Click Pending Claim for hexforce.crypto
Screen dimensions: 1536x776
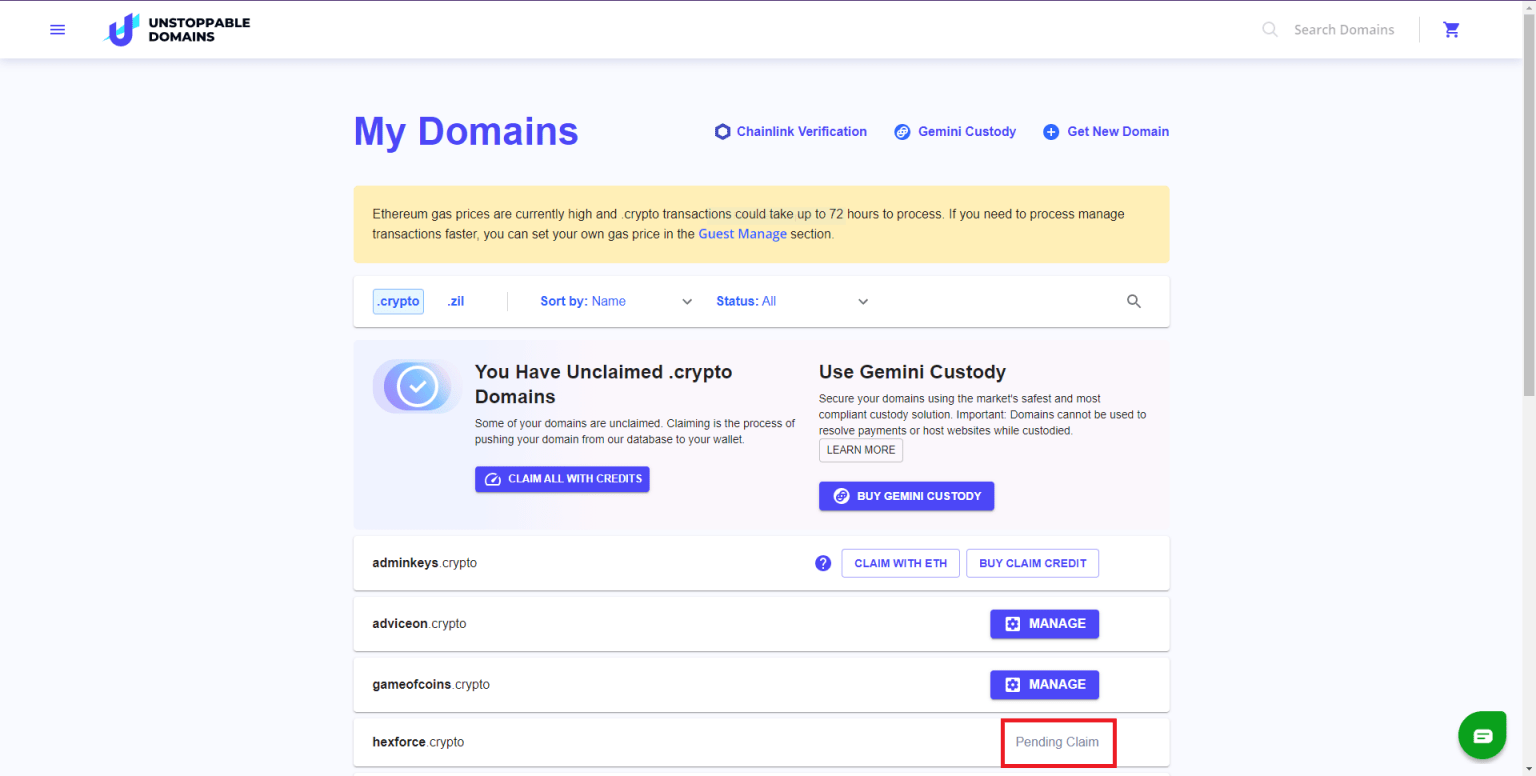pos(1058,741)
